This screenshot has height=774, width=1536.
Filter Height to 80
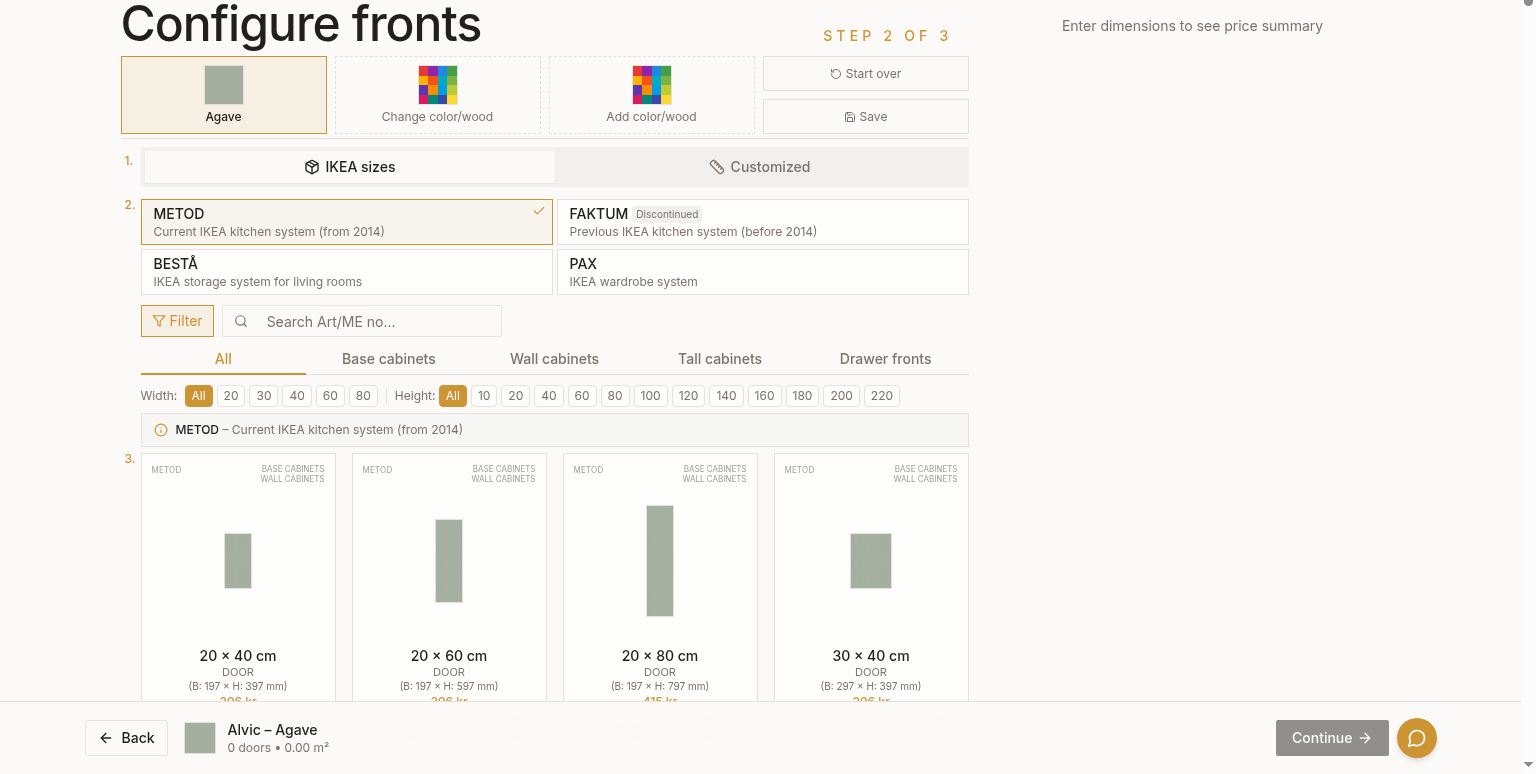pos(615,396)
